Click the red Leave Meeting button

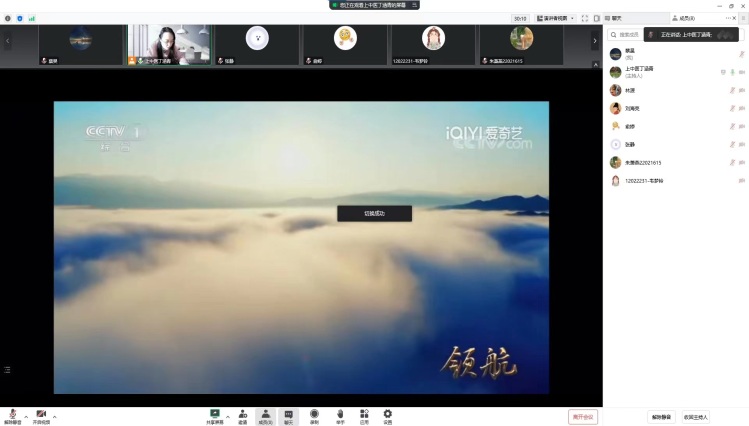[x=583, y=416]
